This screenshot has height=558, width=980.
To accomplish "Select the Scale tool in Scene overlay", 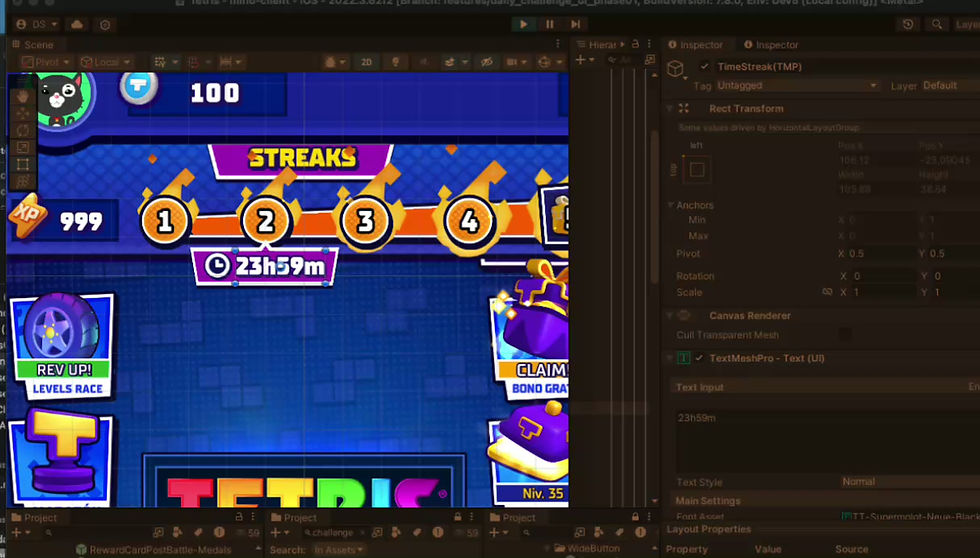I will point(22,147).
